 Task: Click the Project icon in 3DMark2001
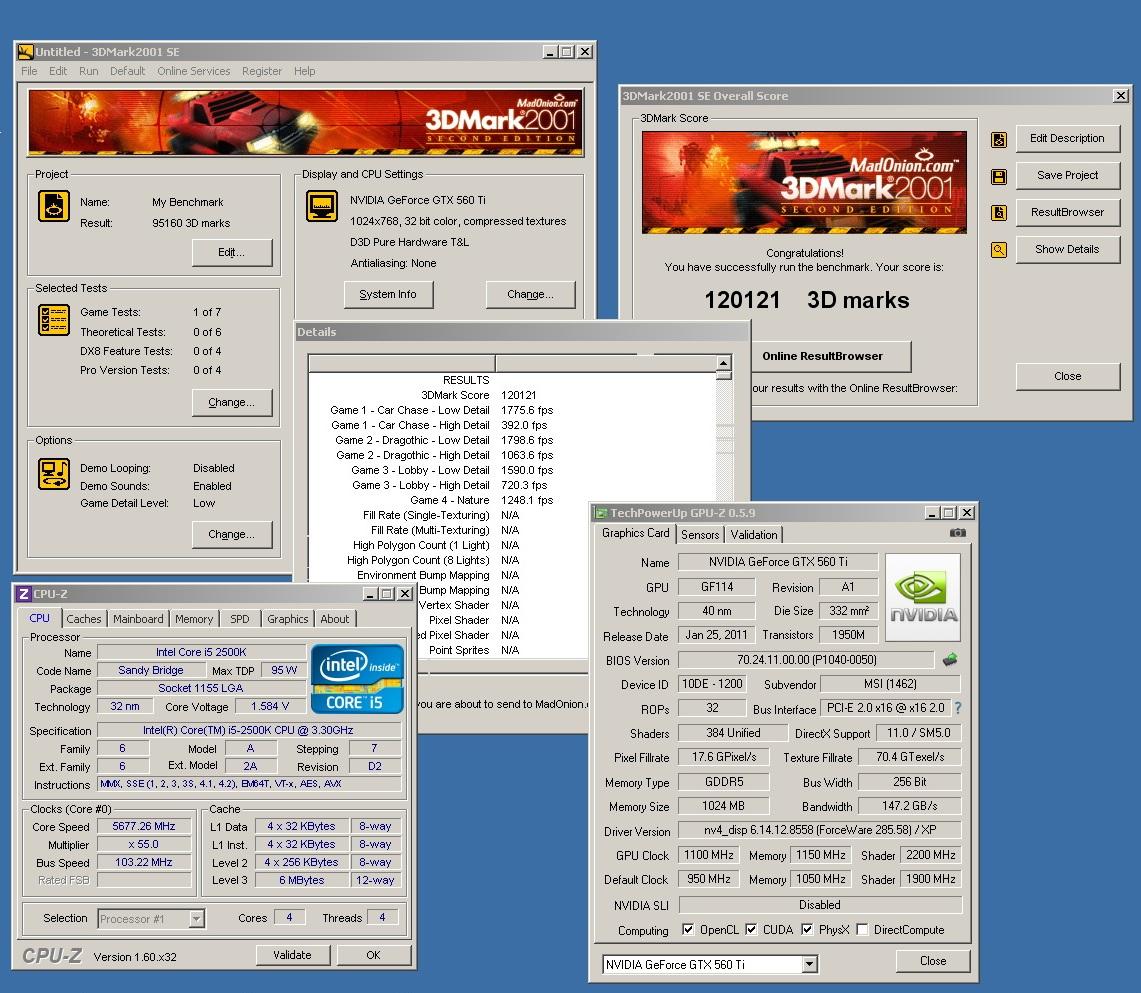pos(54,207)
